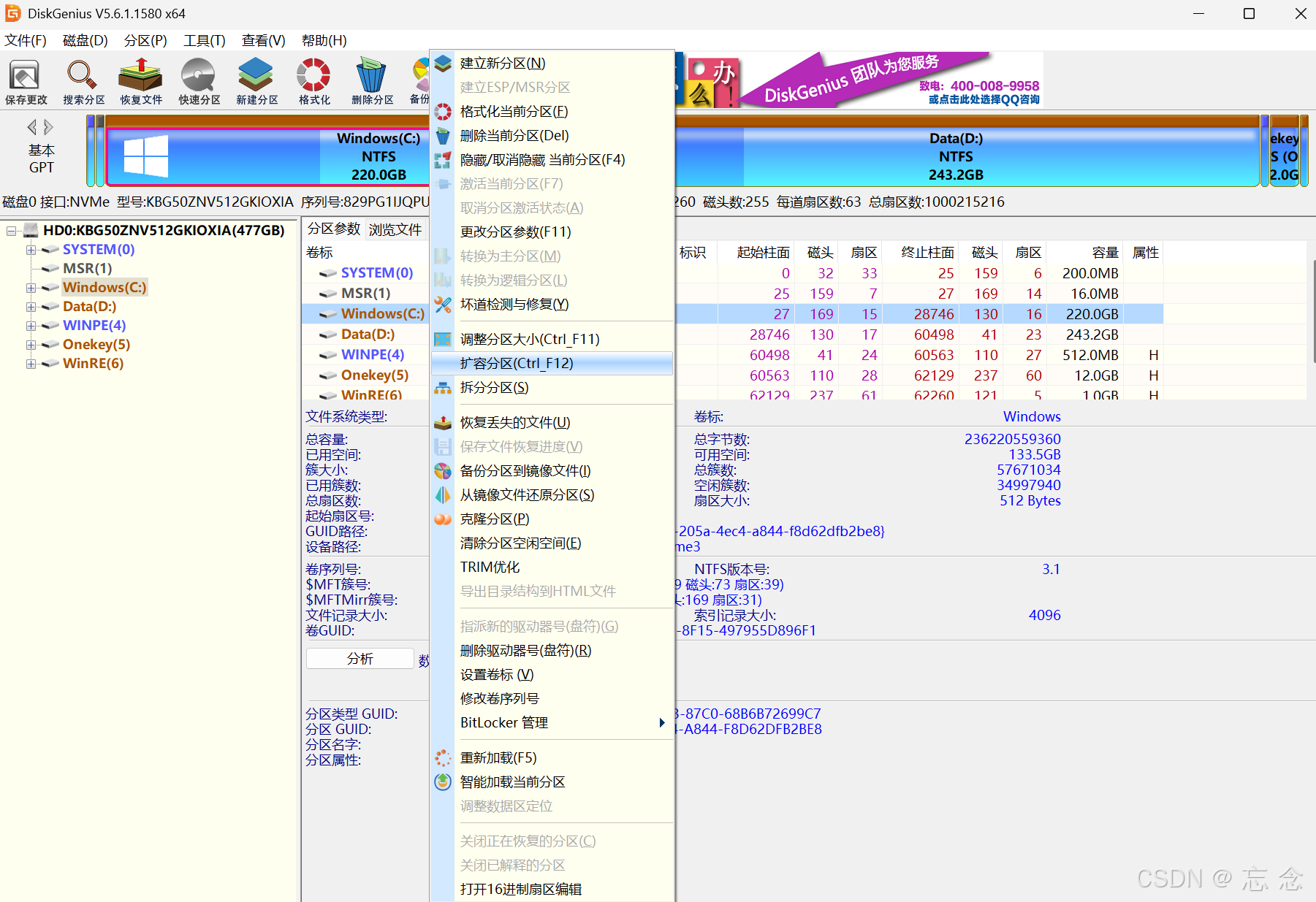Screen dimensions: 1316x902
Task: Select the Data(D:) row in partition list
Action: [x=732, y=335]
